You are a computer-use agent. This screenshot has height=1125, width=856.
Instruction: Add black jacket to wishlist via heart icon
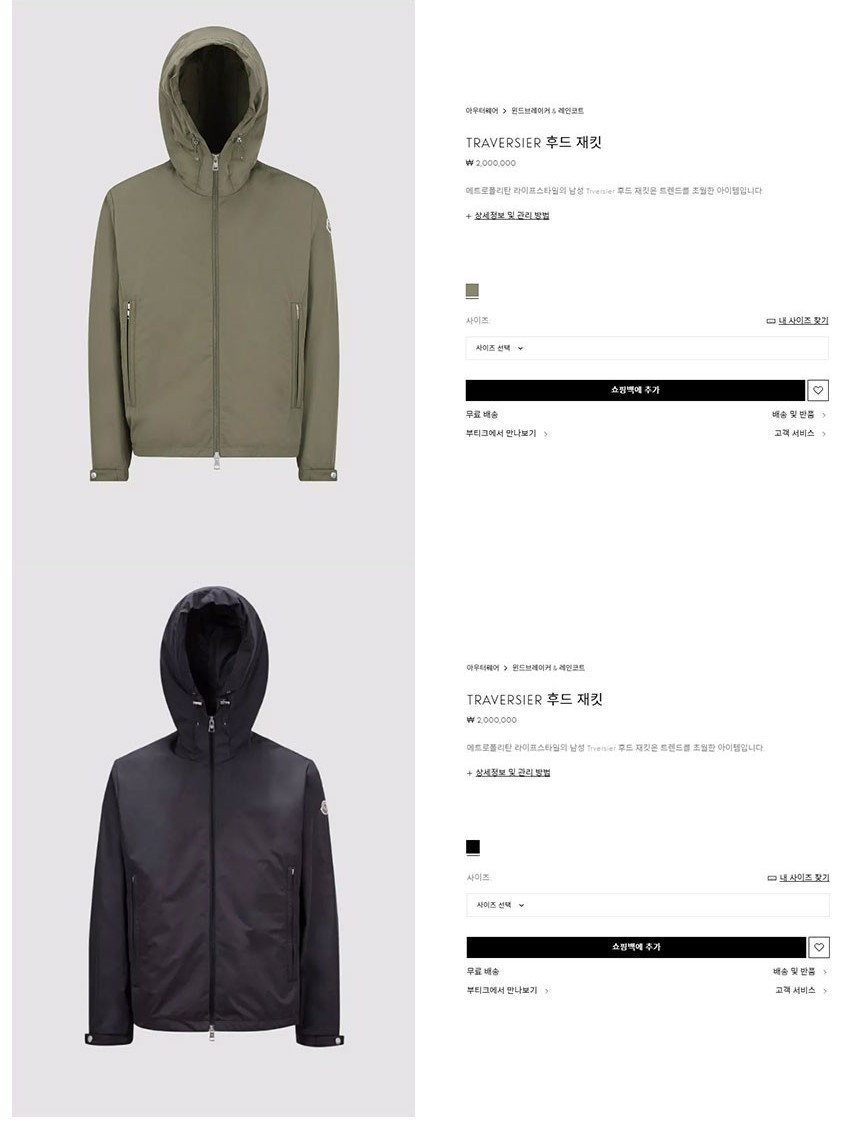[819, 947]
